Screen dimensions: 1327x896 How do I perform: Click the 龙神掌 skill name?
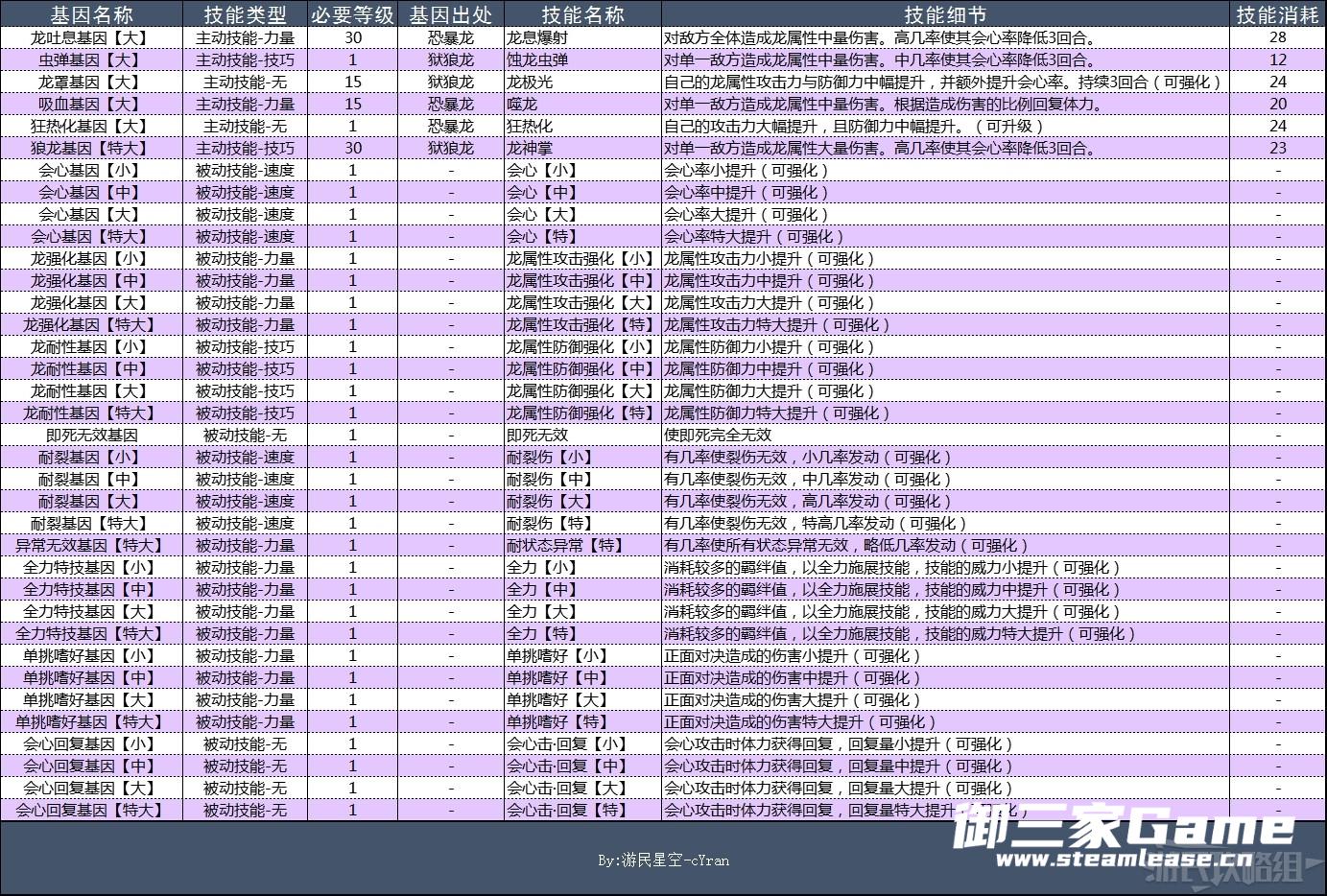[530, 148]
